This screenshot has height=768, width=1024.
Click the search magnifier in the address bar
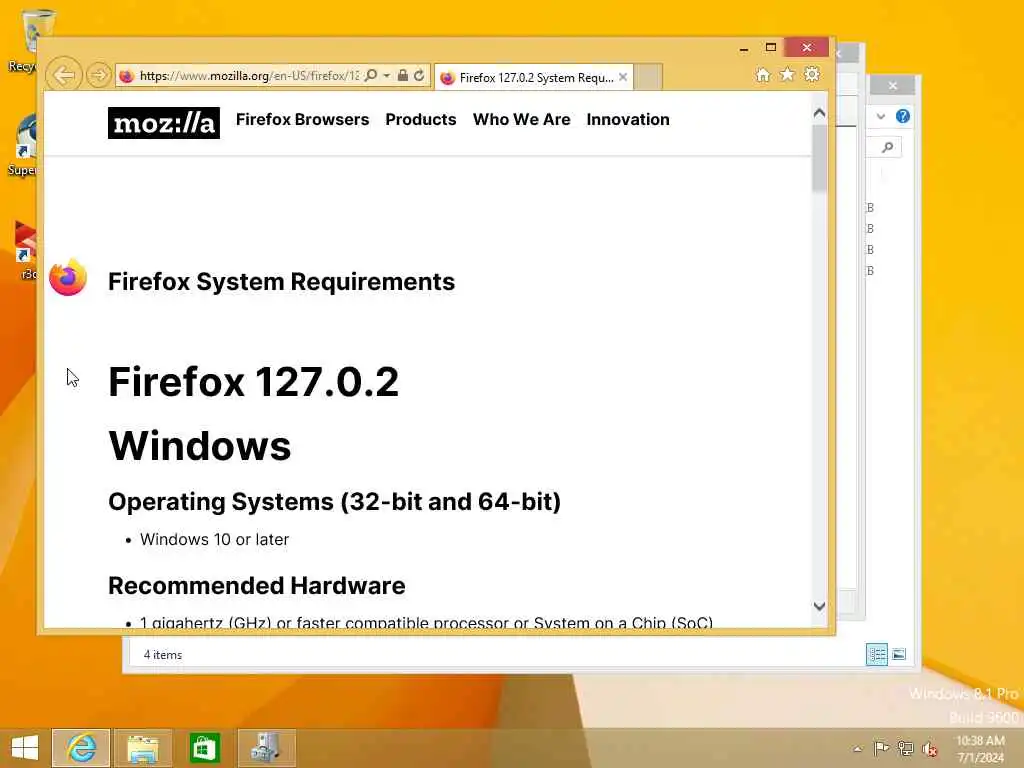click(371, 76)
